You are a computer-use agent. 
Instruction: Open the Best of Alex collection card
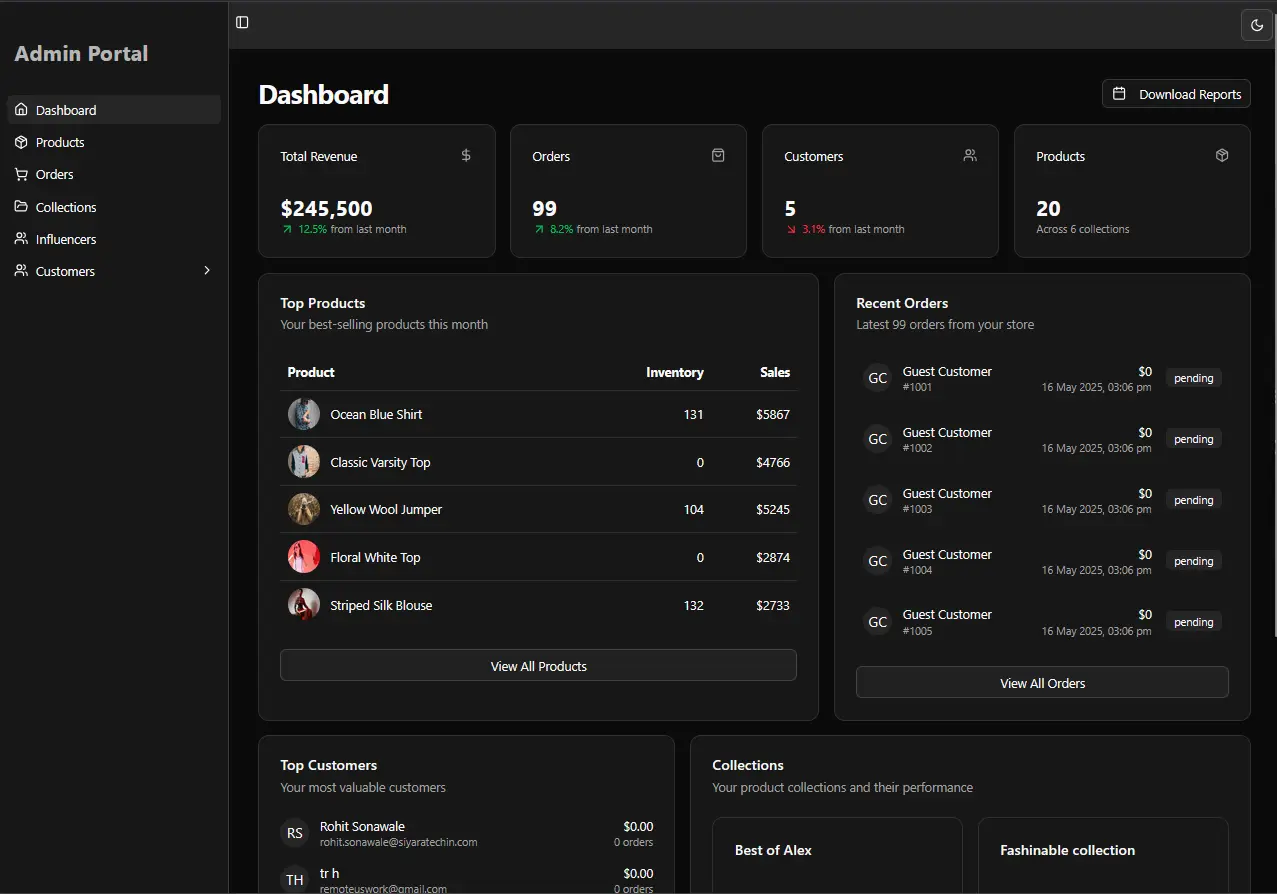[x=837, y=855]
